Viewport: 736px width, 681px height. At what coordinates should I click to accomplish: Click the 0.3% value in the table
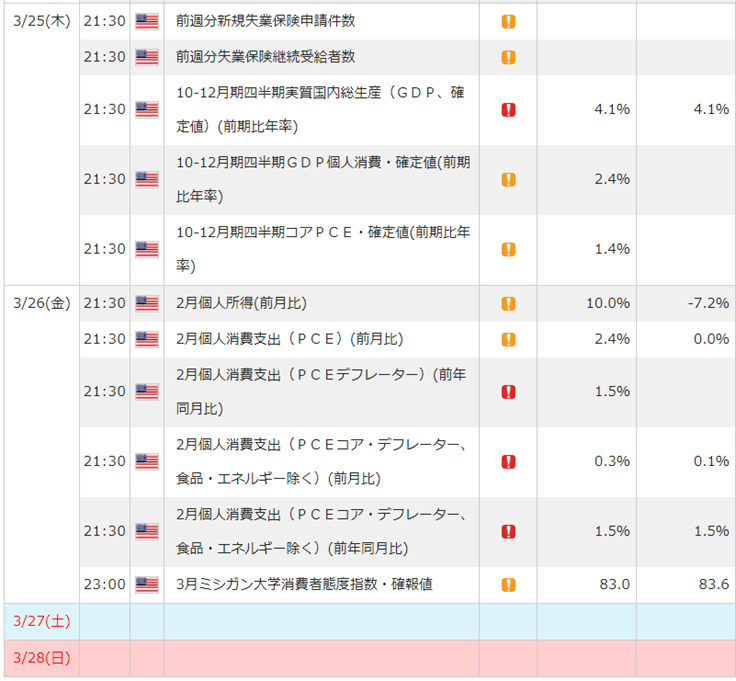(612, 461)
